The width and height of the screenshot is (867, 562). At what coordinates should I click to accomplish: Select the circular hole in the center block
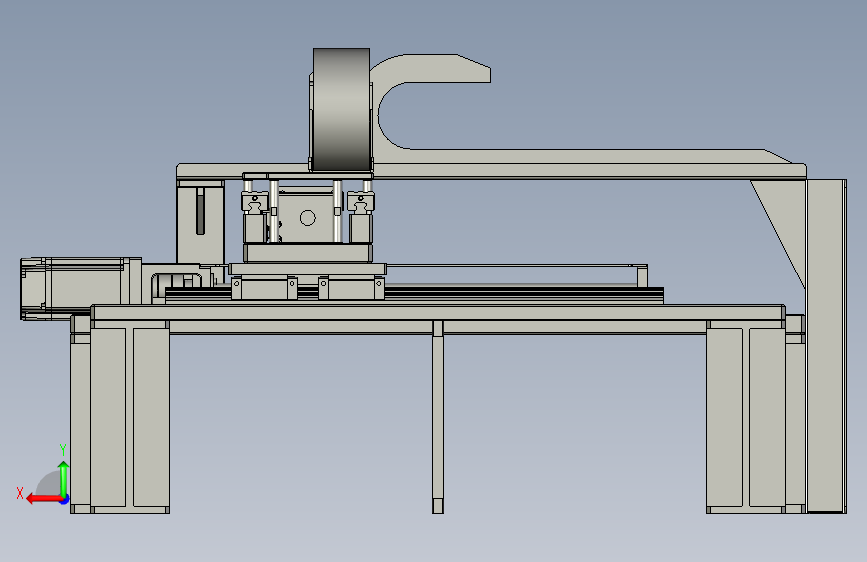point(307,218)
